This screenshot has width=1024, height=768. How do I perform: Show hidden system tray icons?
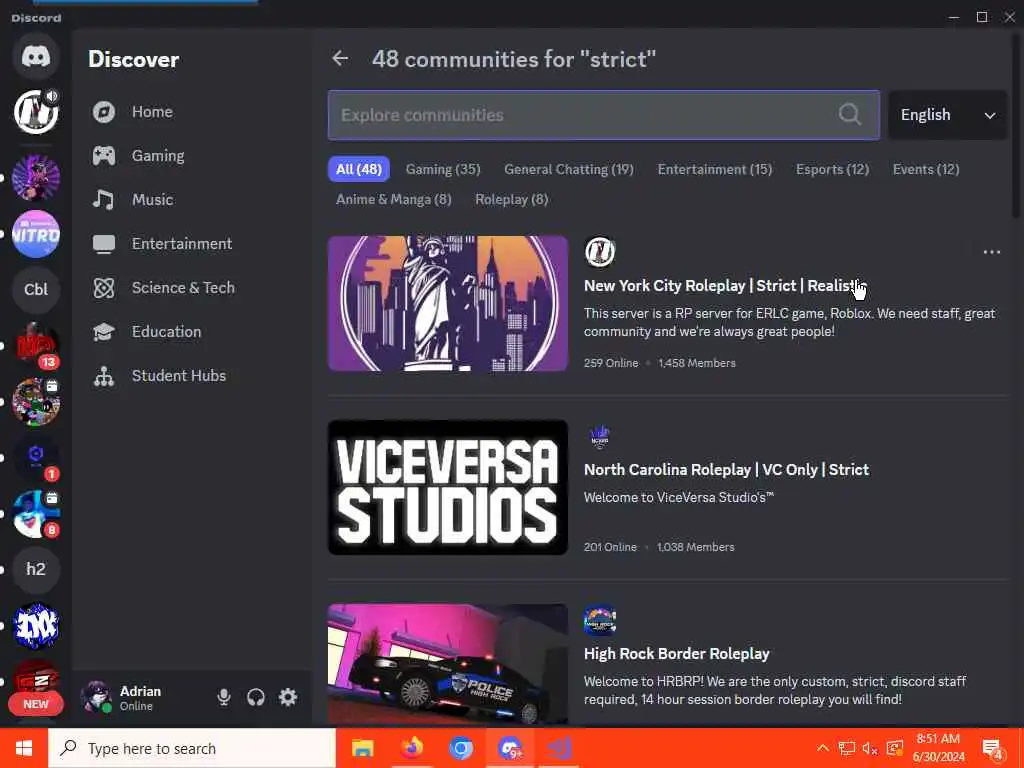click(823, 748)
